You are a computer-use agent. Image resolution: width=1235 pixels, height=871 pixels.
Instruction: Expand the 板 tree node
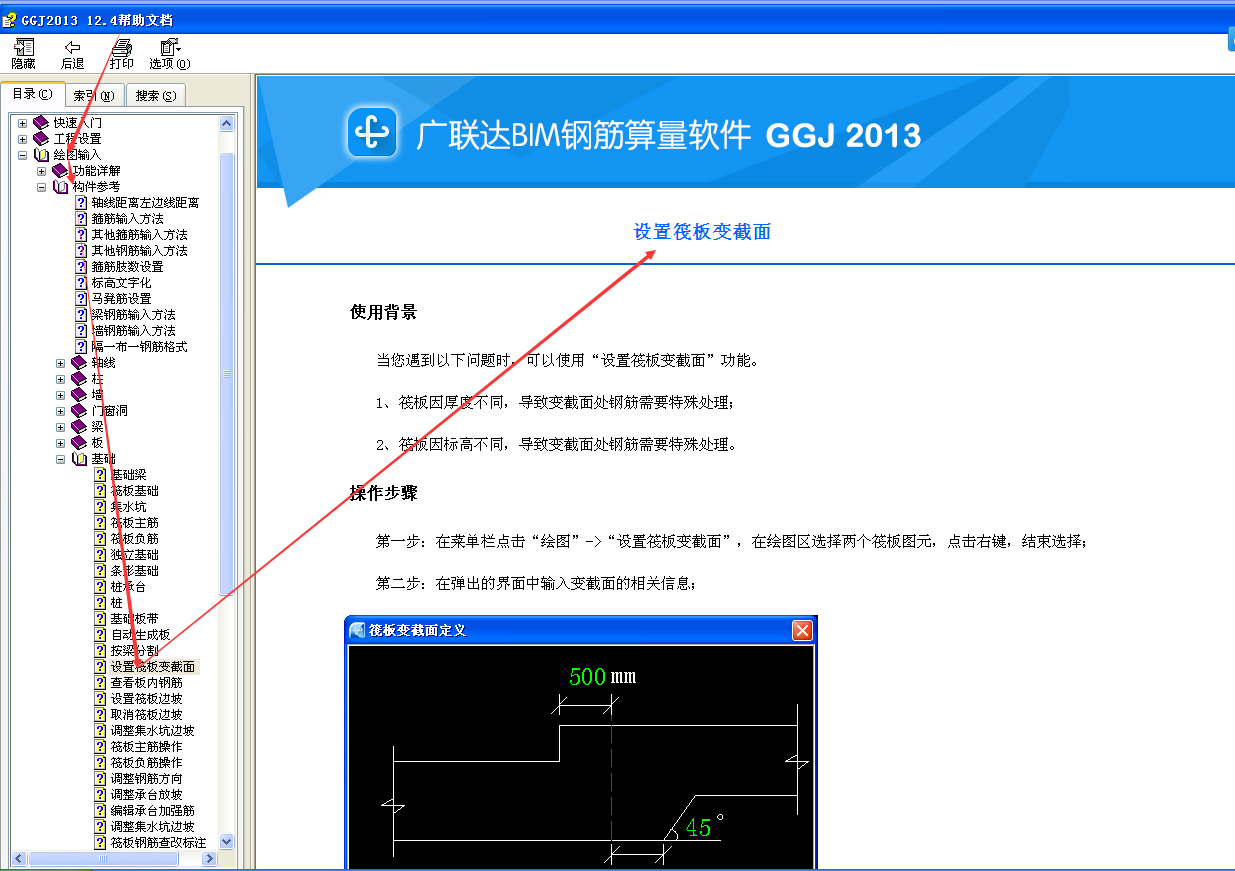60,443
